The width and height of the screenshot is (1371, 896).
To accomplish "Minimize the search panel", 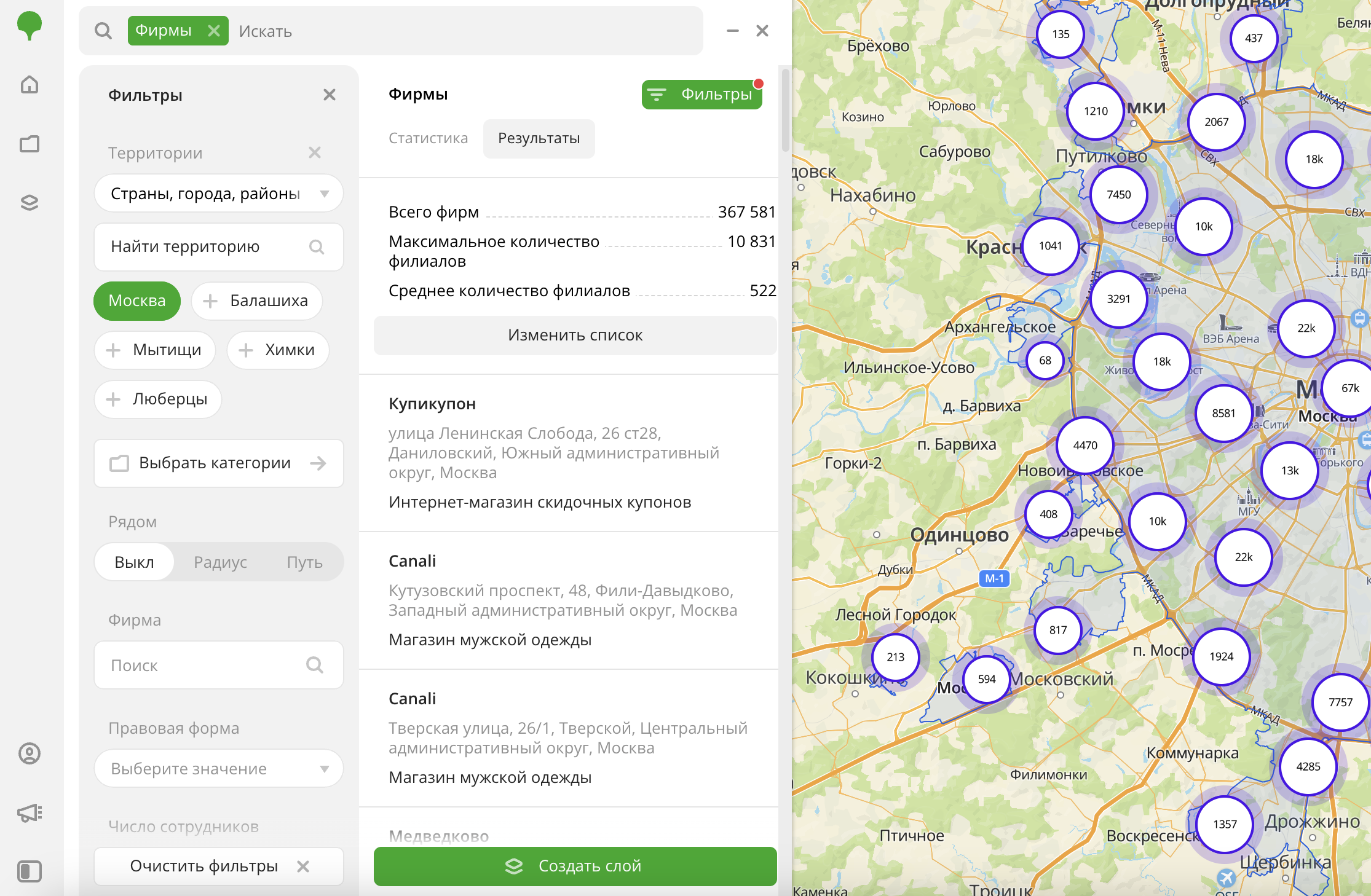I will (x=732, y=31).
